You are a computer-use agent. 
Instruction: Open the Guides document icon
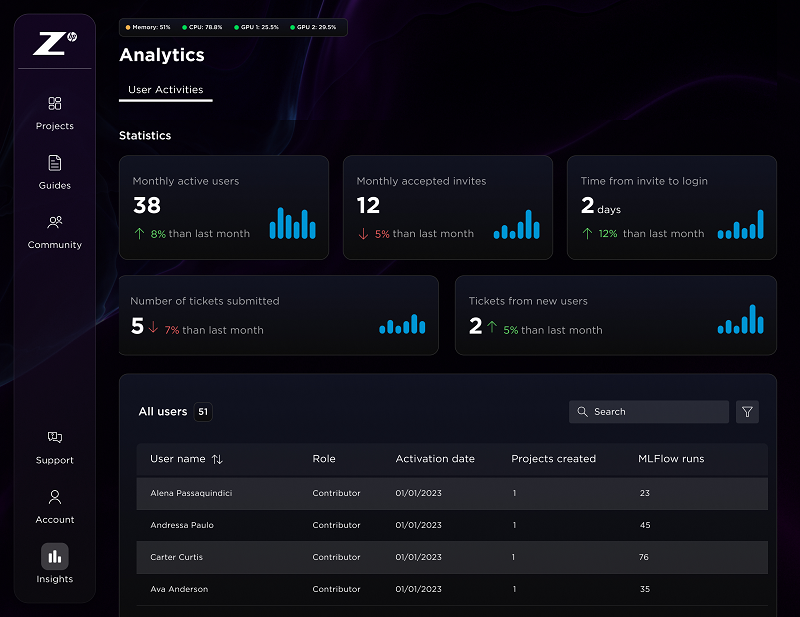pyautogui.click(x=55, y=163)
